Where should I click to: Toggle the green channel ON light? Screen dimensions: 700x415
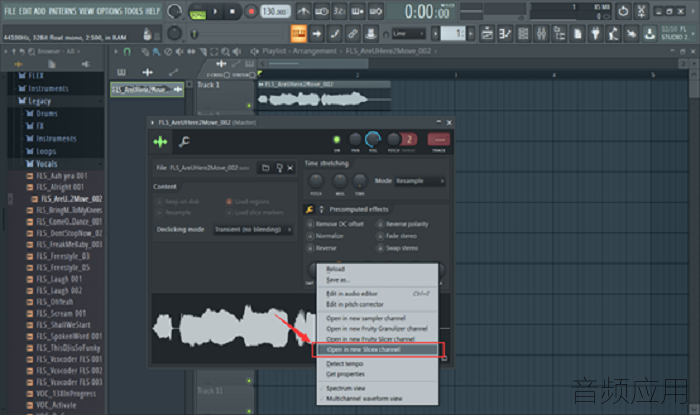click(337, 140)
